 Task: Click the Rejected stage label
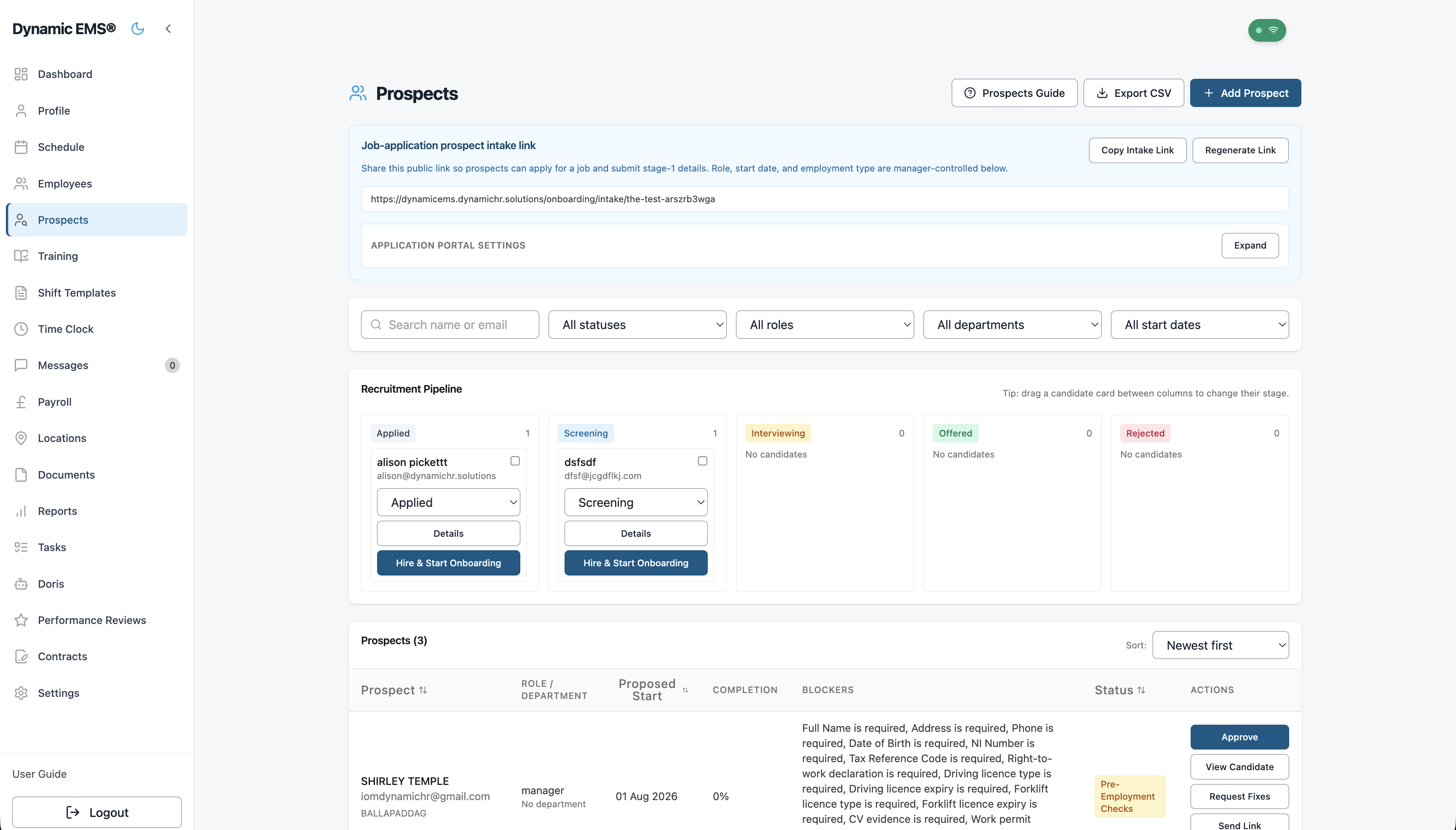(x=1146, y=433)
